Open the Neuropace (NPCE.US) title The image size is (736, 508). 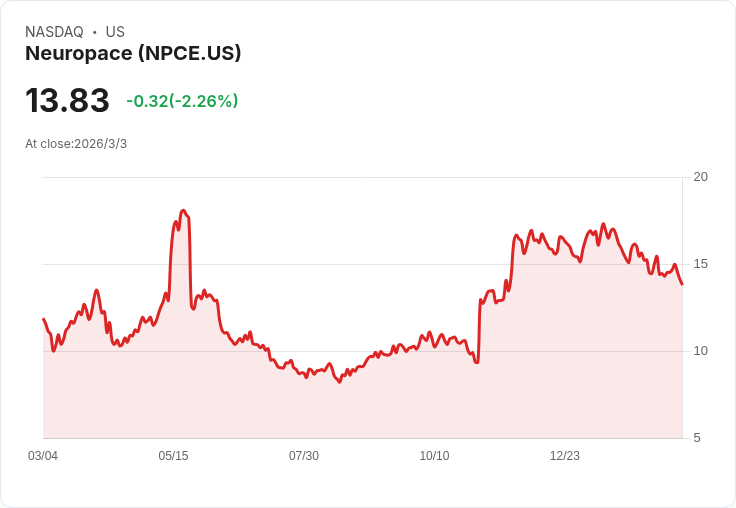[x=133, y=54]
